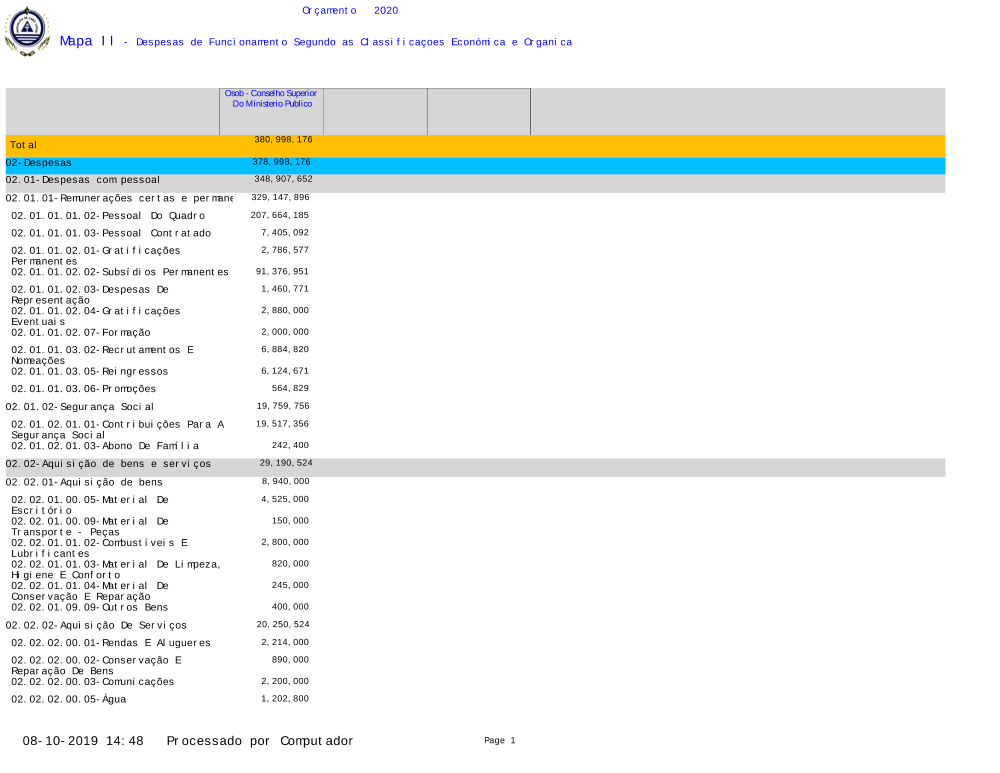
Task: Select the orange Total row
Action: pos(475,145)
